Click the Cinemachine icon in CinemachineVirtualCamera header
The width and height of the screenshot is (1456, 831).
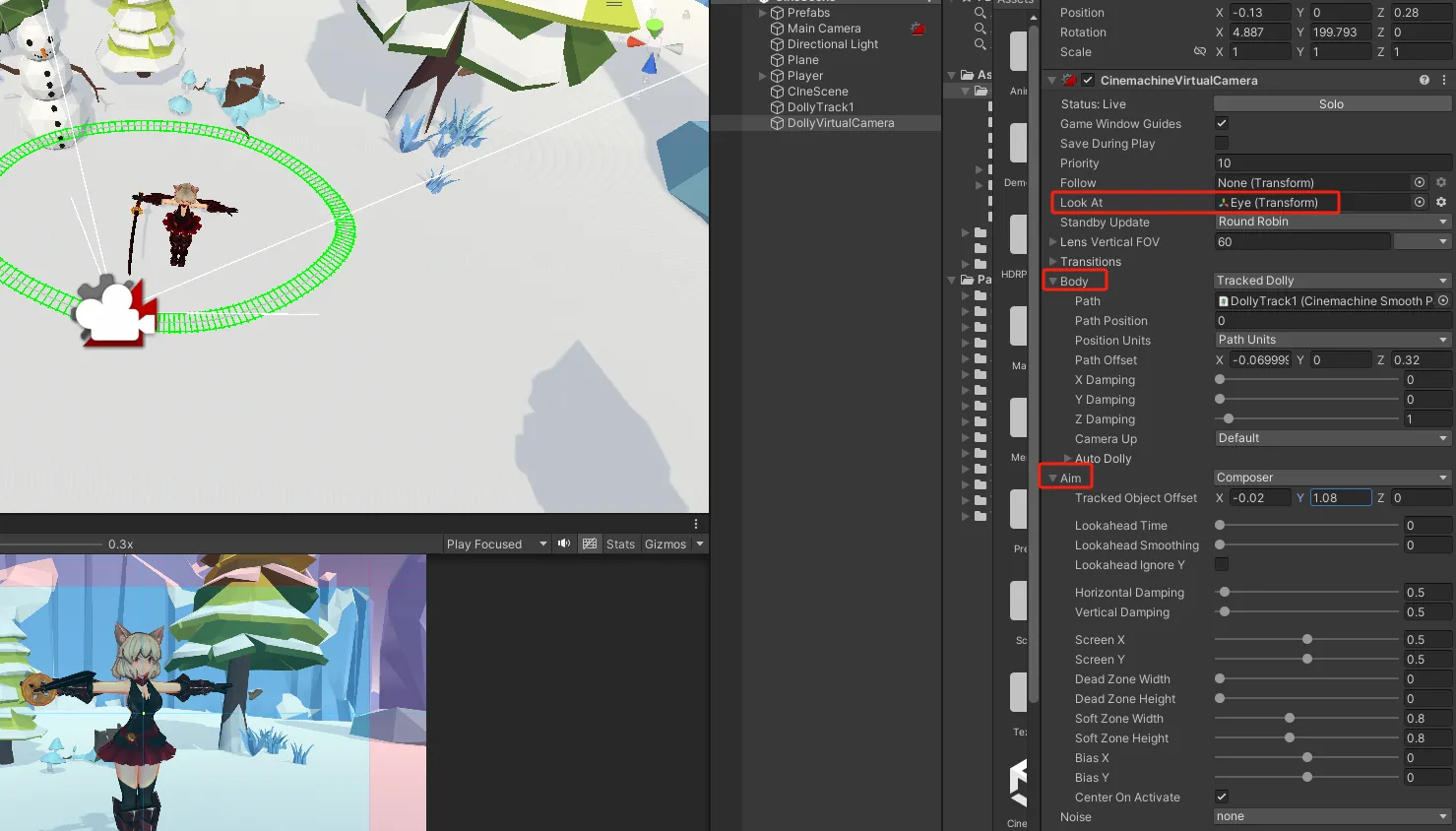(1069, 80)
